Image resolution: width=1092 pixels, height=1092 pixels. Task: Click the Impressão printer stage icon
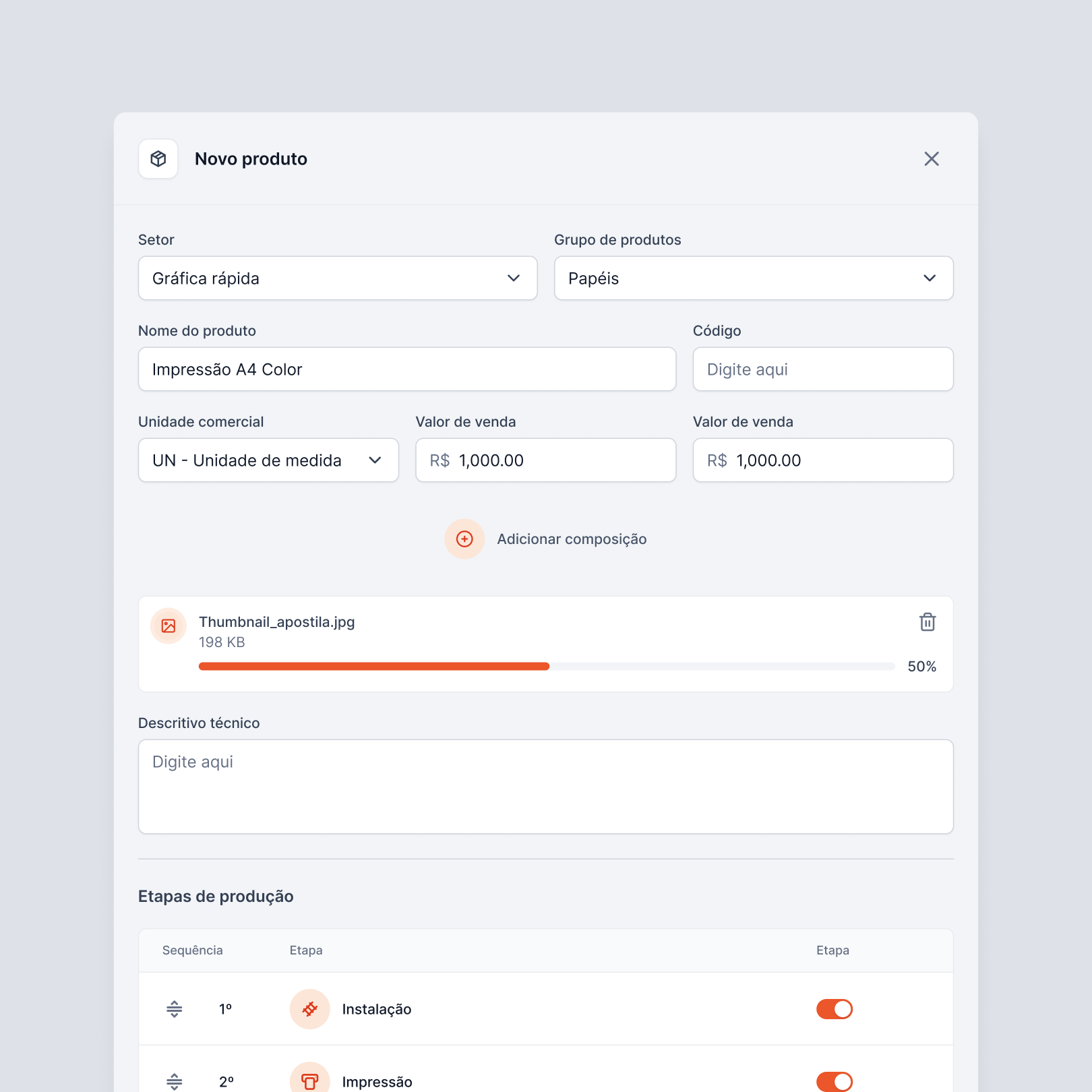click(x=309, y=1081)
